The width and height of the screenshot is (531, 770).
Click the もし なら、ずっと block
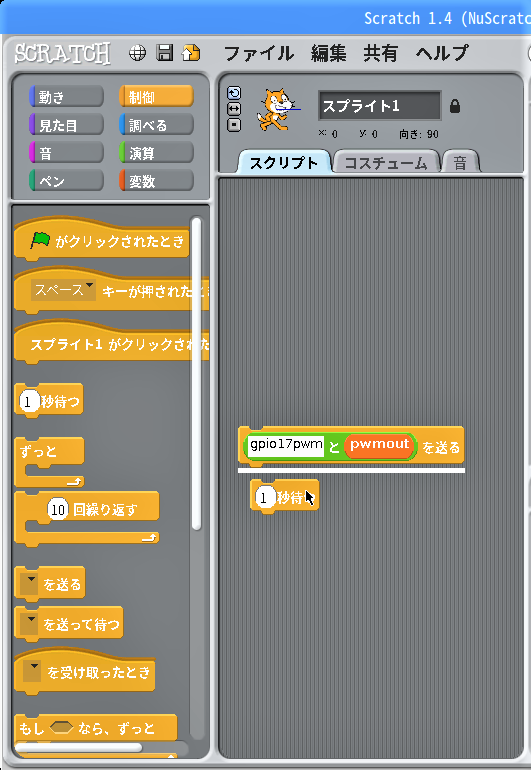click(96, 728)
